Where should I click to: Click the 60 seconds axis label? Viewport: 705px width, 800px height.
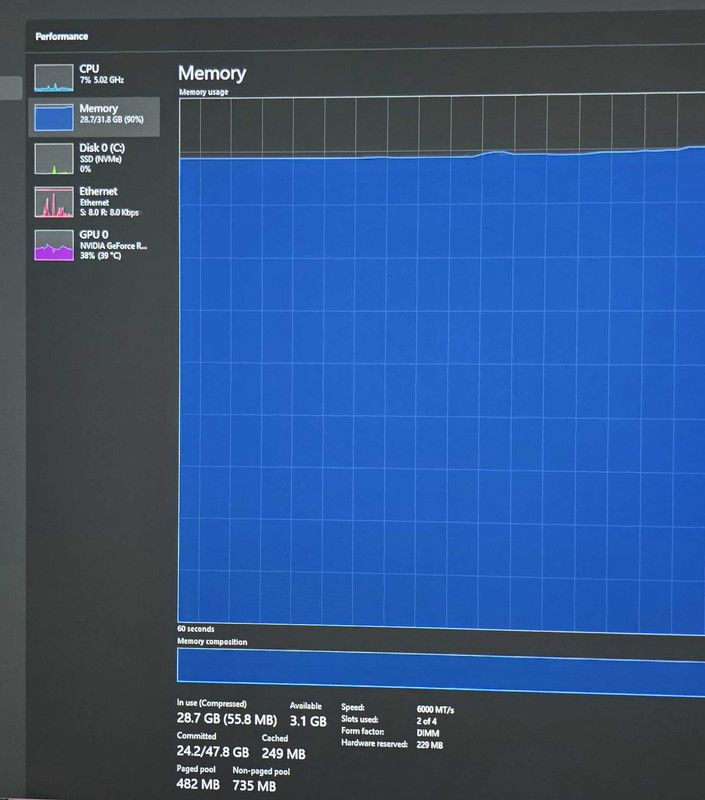[196, 629]
